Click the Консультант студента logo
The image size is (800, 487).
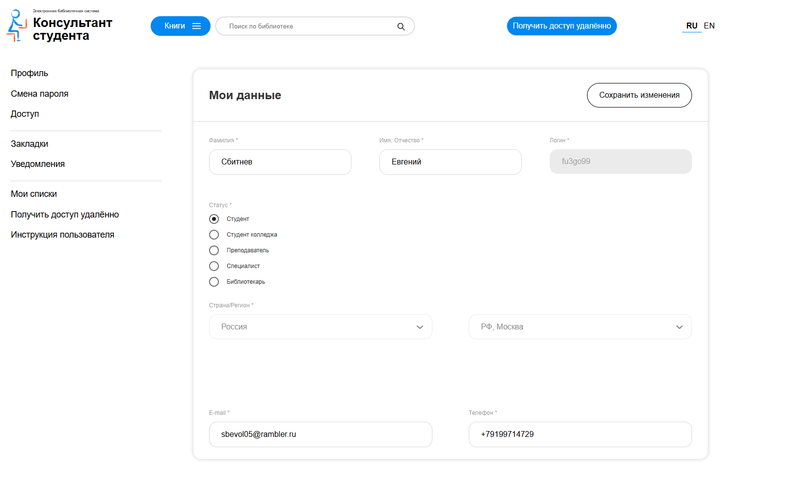click(60, 27)
